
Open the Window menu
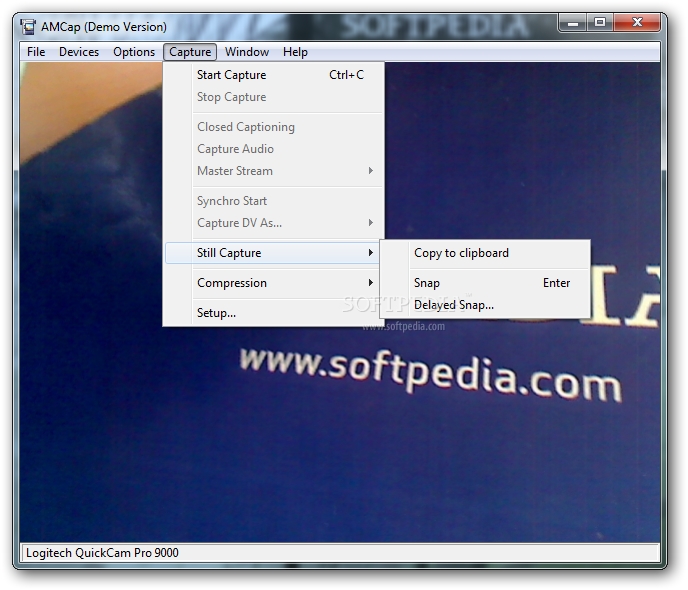[247, 52]
